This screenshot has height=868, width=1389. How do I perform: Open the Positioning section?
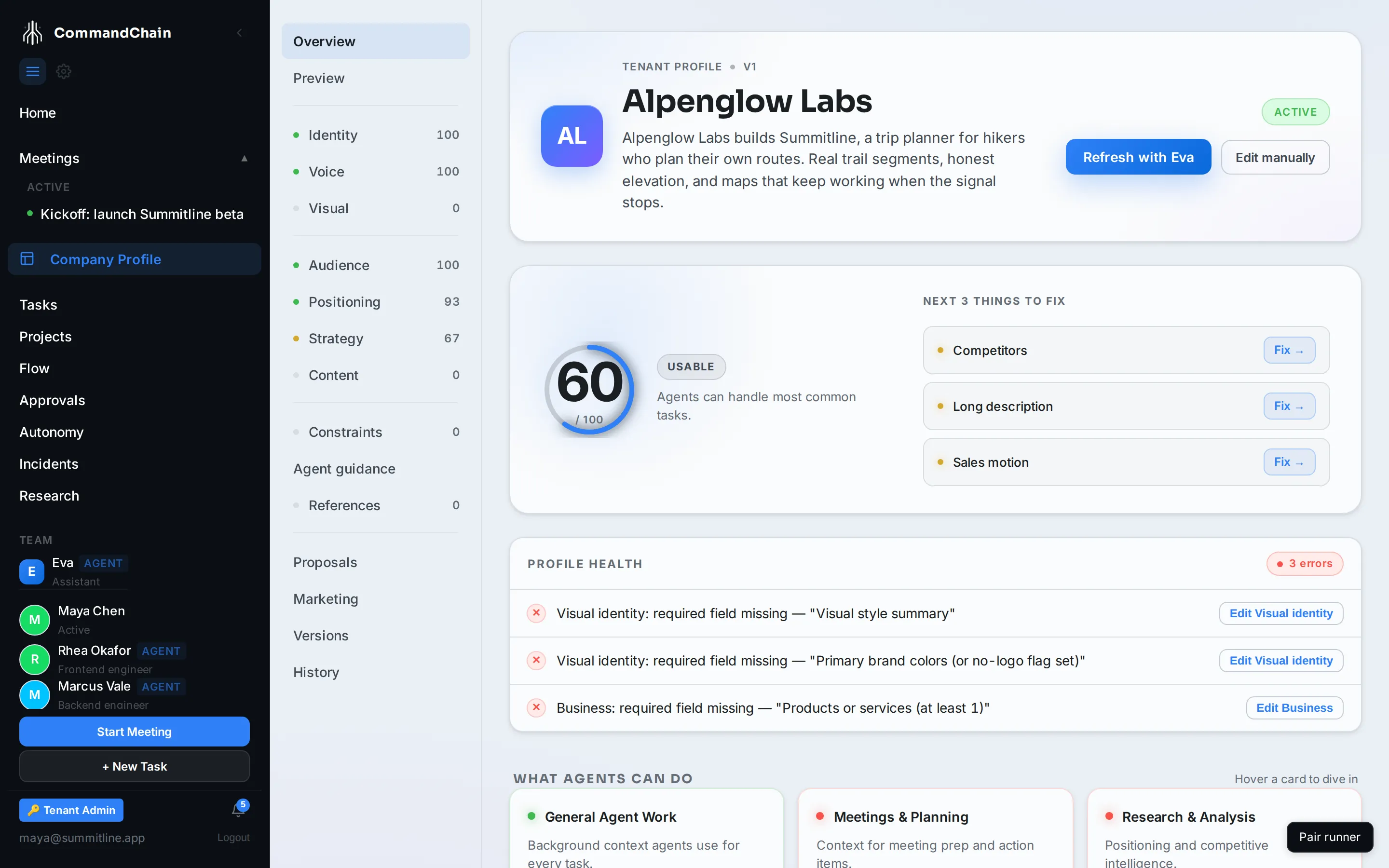(x=375, y=302)
